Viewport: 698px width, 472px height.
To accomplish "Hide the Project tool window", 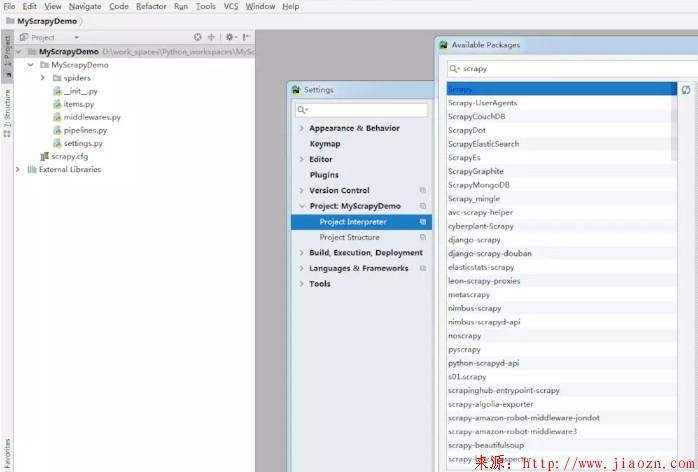I will (x=246, y=37).
